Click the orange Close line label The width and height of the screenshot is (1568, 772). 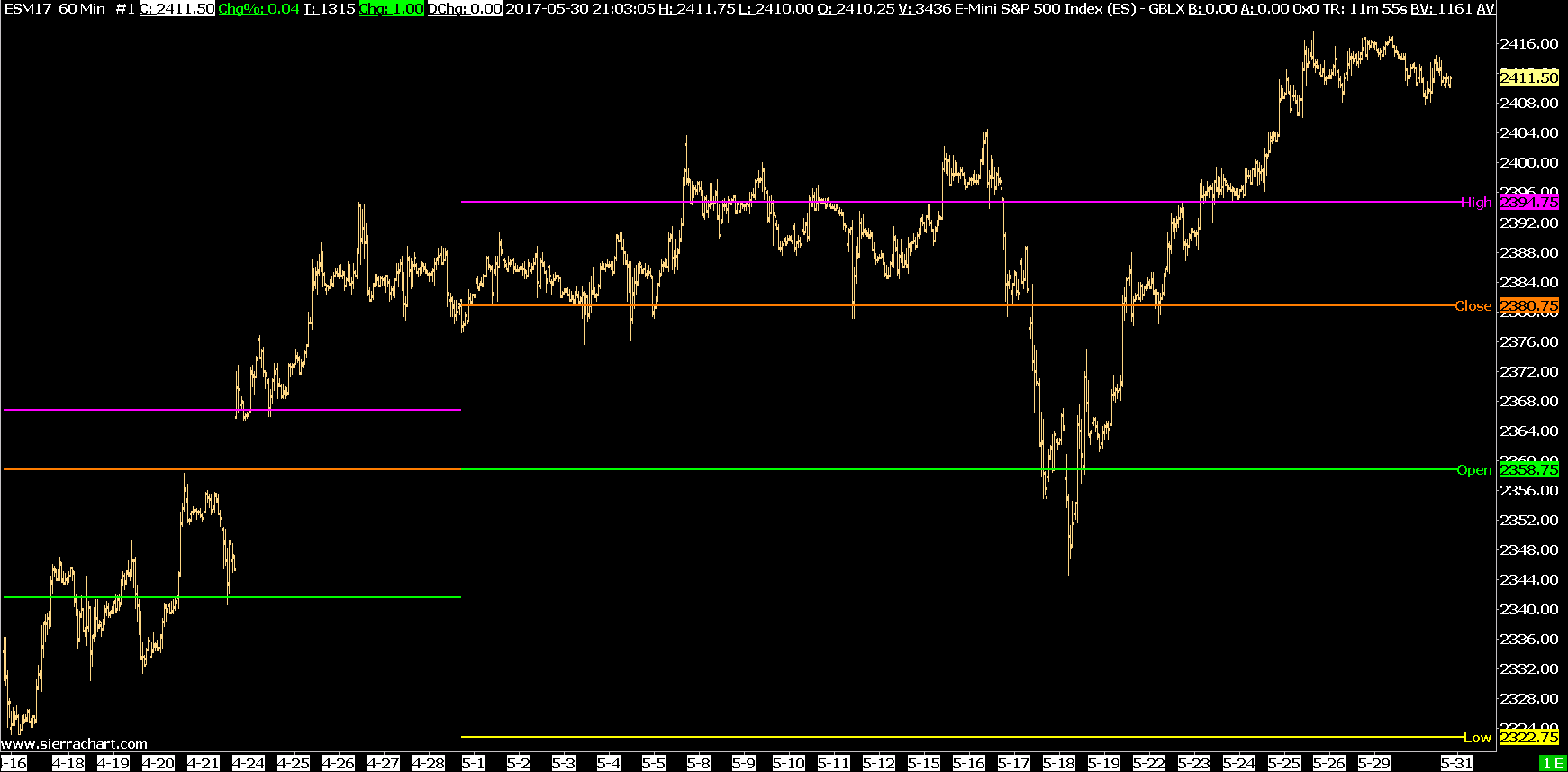click(x=1473, y=306)
